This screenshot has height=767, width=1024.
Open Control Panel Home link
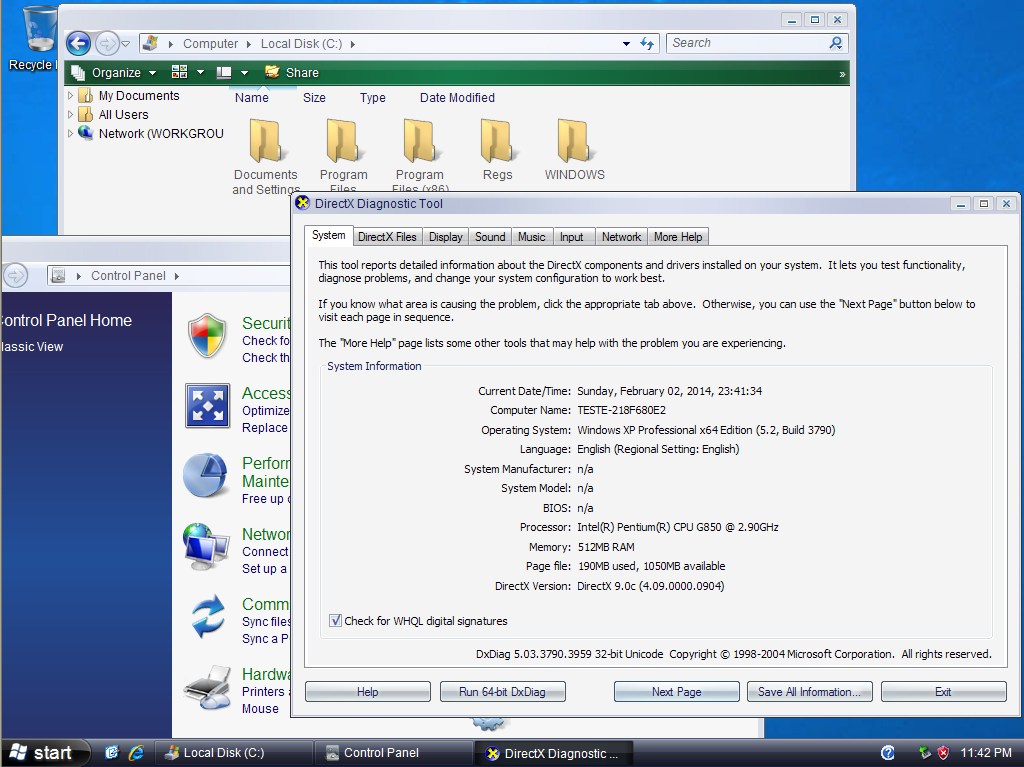65,320
